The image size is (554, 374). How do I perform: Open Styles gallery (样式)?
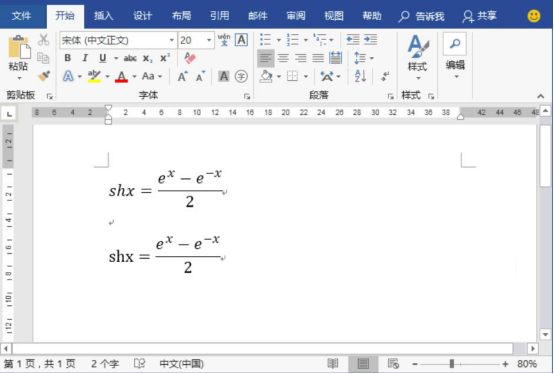418,58
